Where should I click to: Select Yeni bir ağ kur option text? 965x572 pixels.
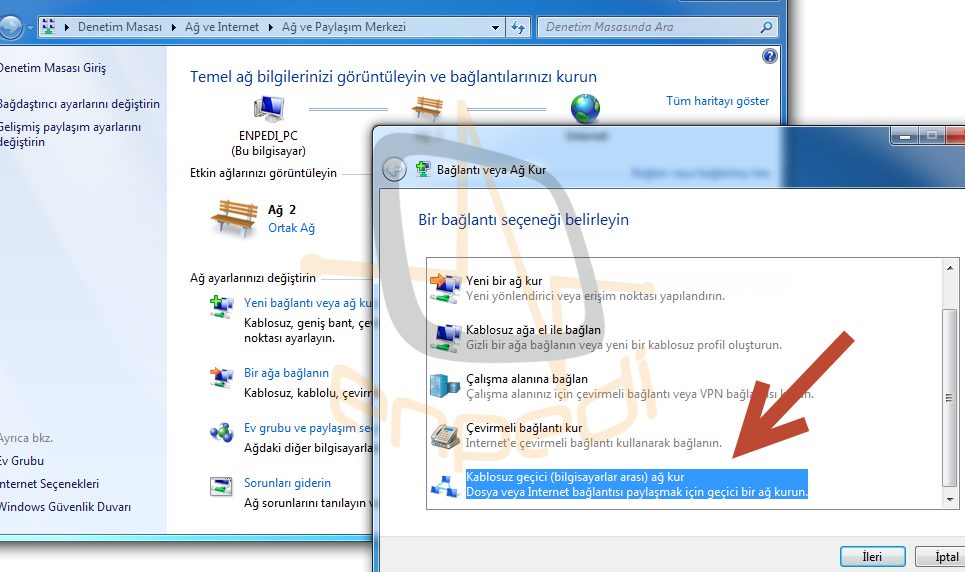pos(504,281)
